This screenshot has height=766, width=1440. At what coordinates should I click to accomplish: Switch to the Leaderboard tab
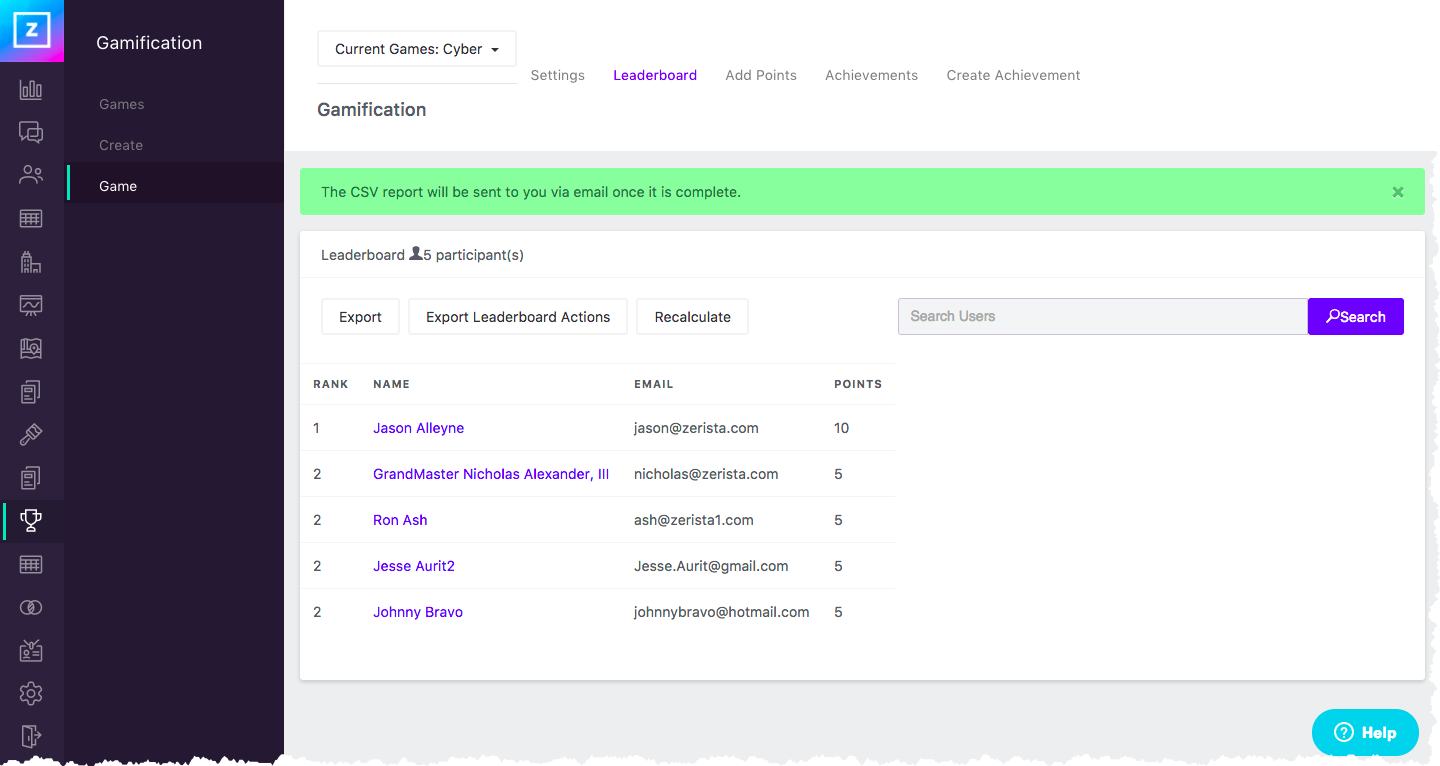coord(655,75)
